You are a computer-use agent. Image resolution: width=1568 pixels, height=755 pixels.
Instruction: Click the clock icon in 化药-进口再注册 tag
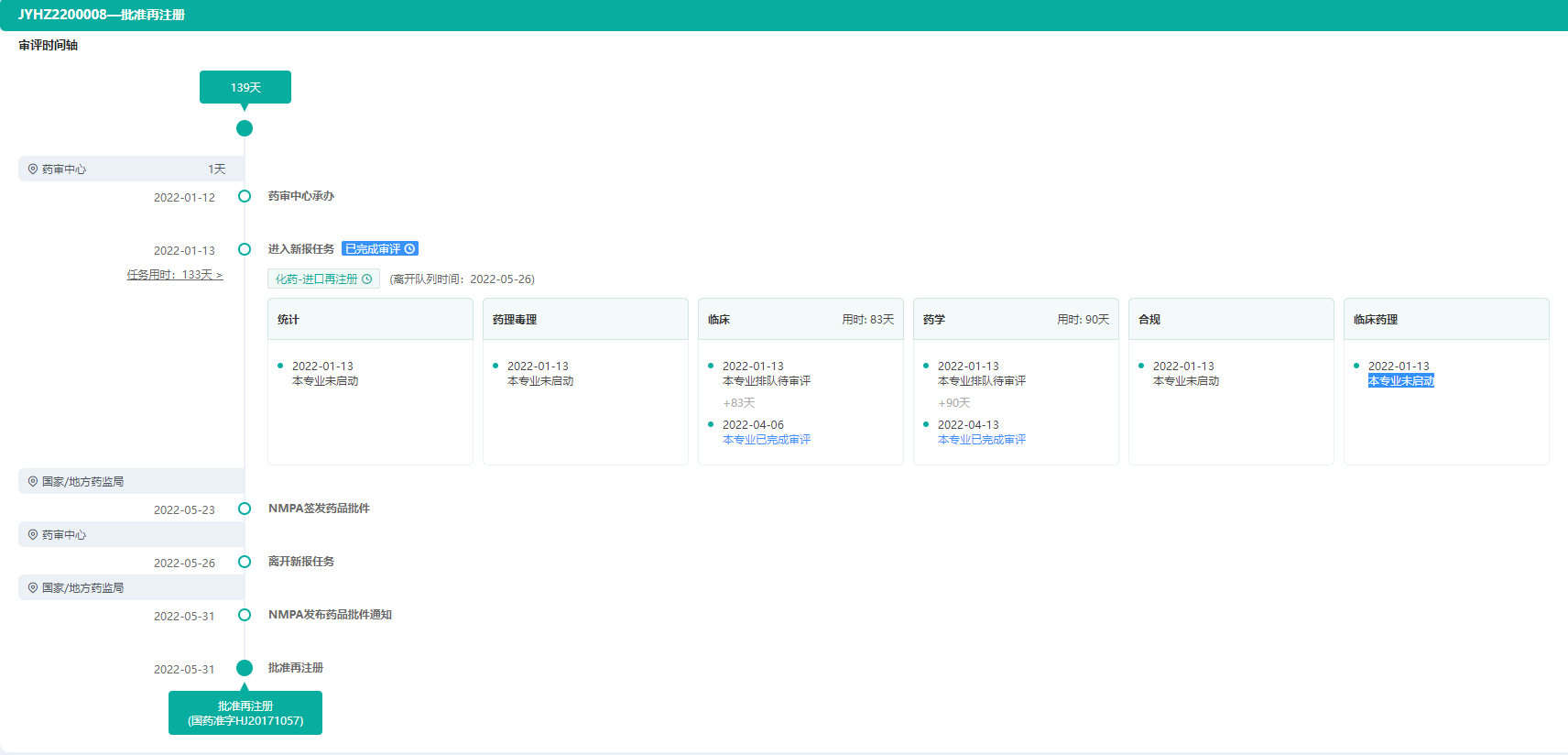click(367, 279)
